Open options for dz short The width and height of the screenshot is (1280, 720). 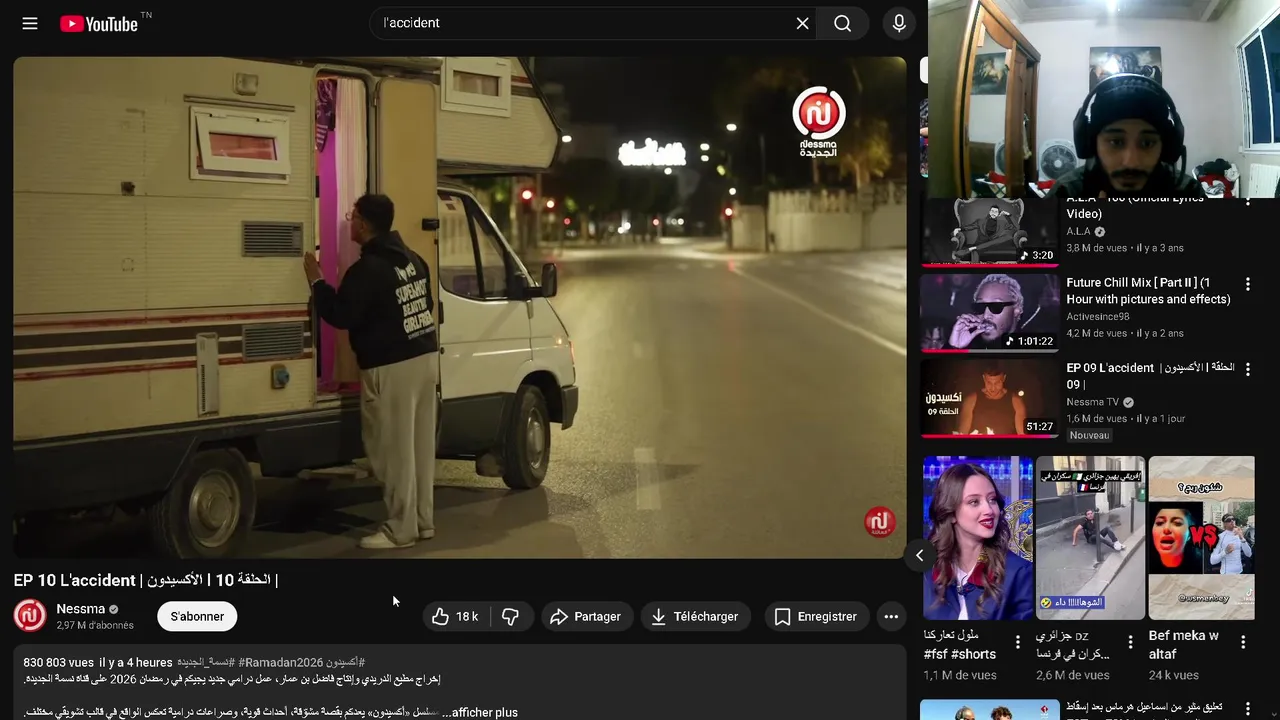(1130, 642)
